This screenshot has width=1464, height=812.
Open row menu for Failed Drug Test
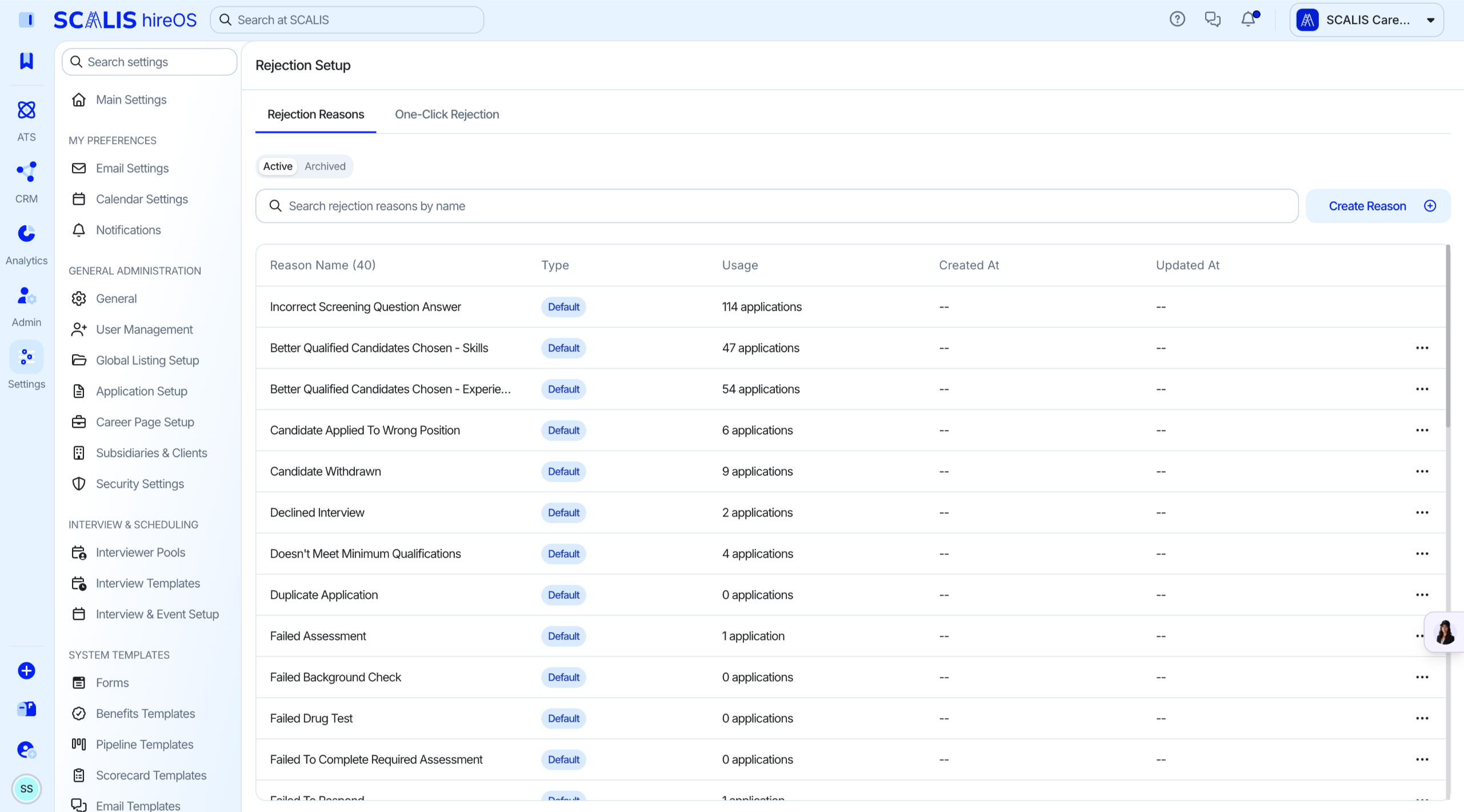pos(1422,718)
